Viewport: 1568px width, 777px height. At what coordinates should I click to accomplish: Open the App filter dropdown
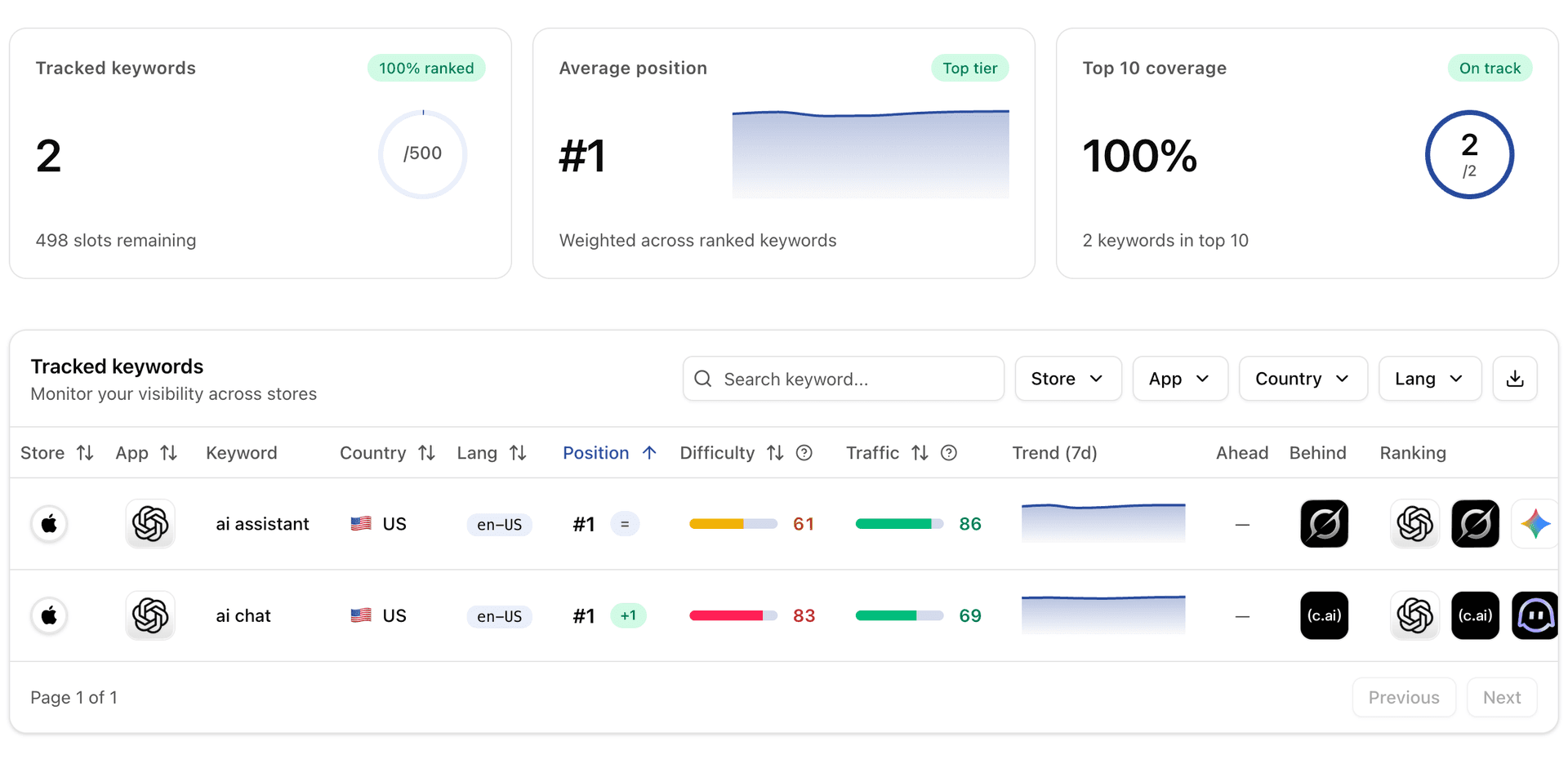(1179, 379)
